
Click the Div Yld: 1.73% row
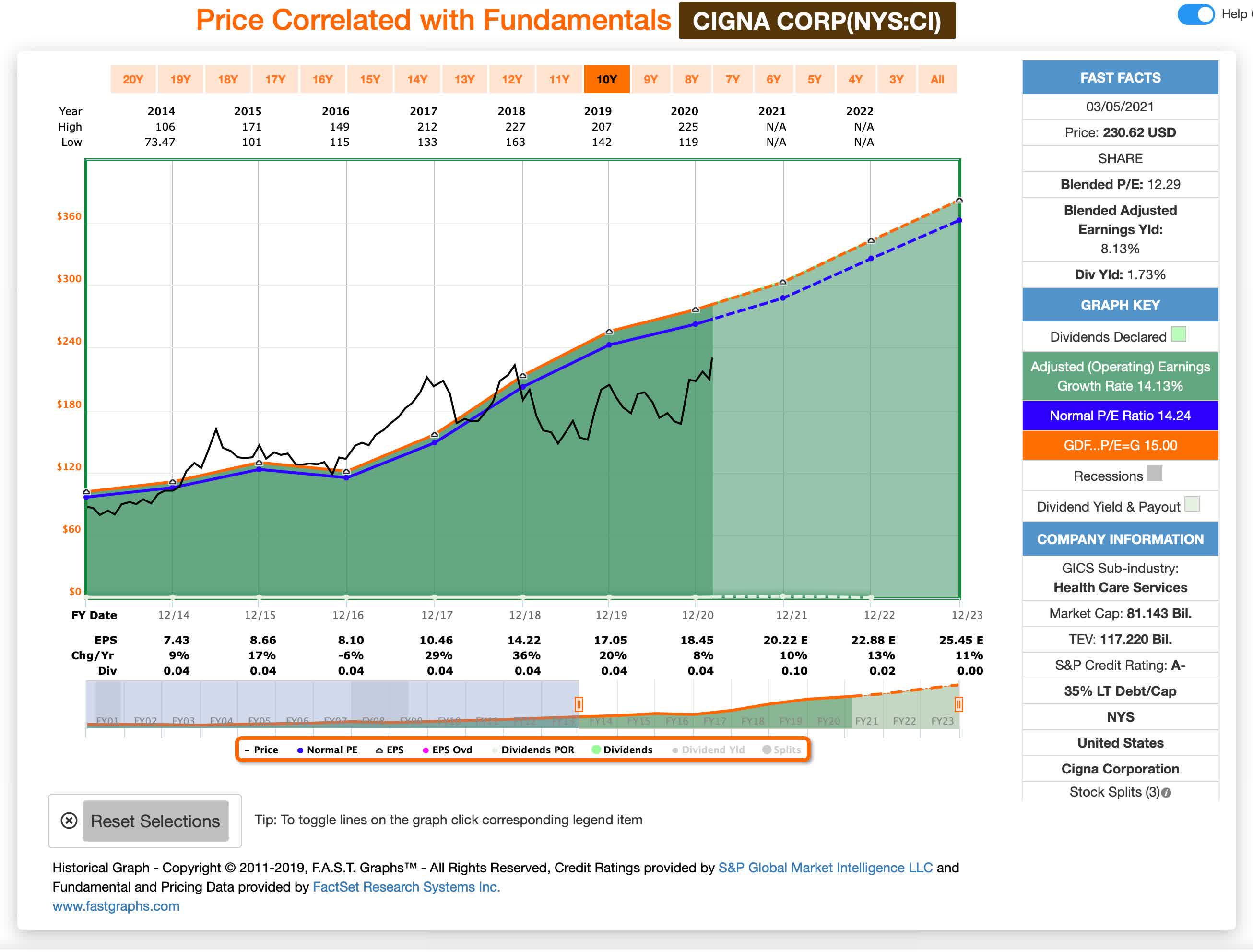click(1121, 275)
